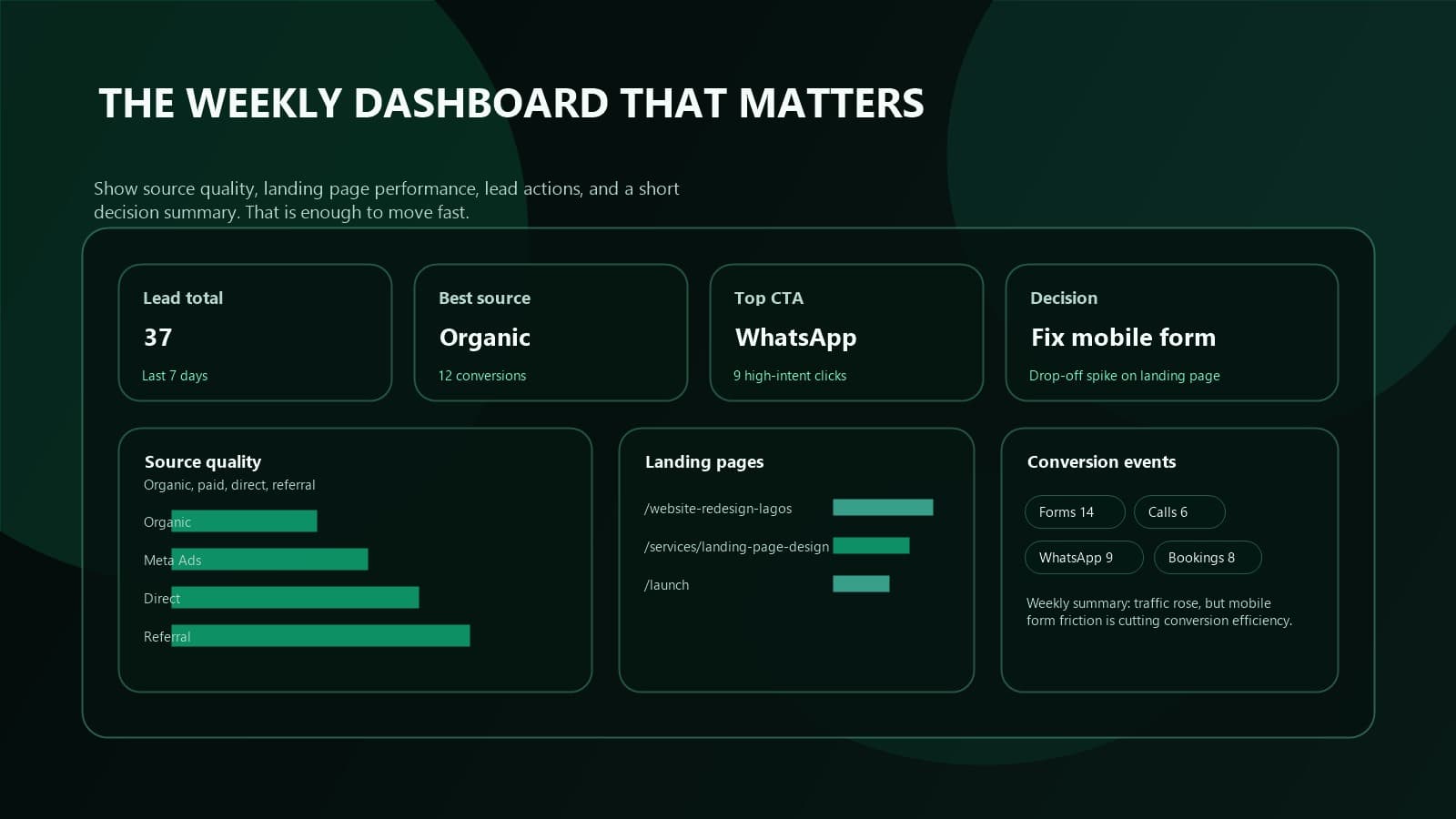Image resolution: width=1456 pixels, height=819 pixels.
Task: Click the Decision Fix mobile form card
Action: [x=1172, y=332]
